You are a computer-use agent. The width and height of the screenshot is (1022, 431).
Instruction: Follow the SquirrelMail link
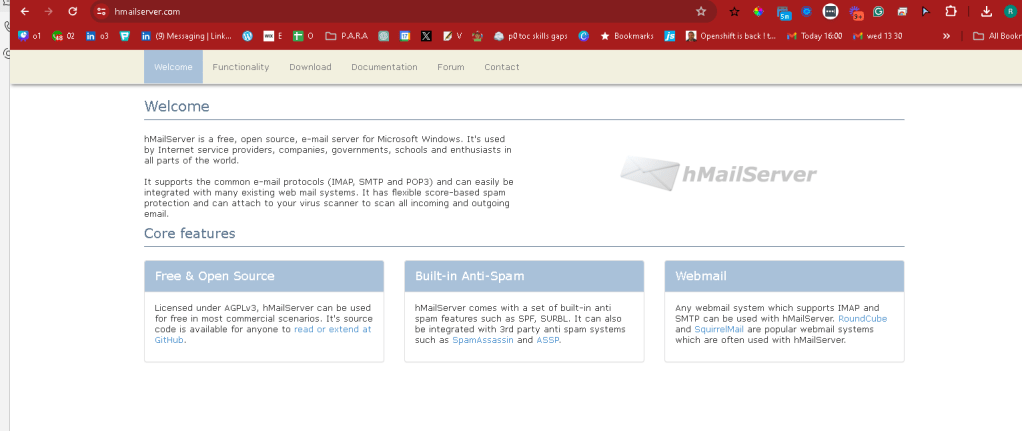[718, 329]
